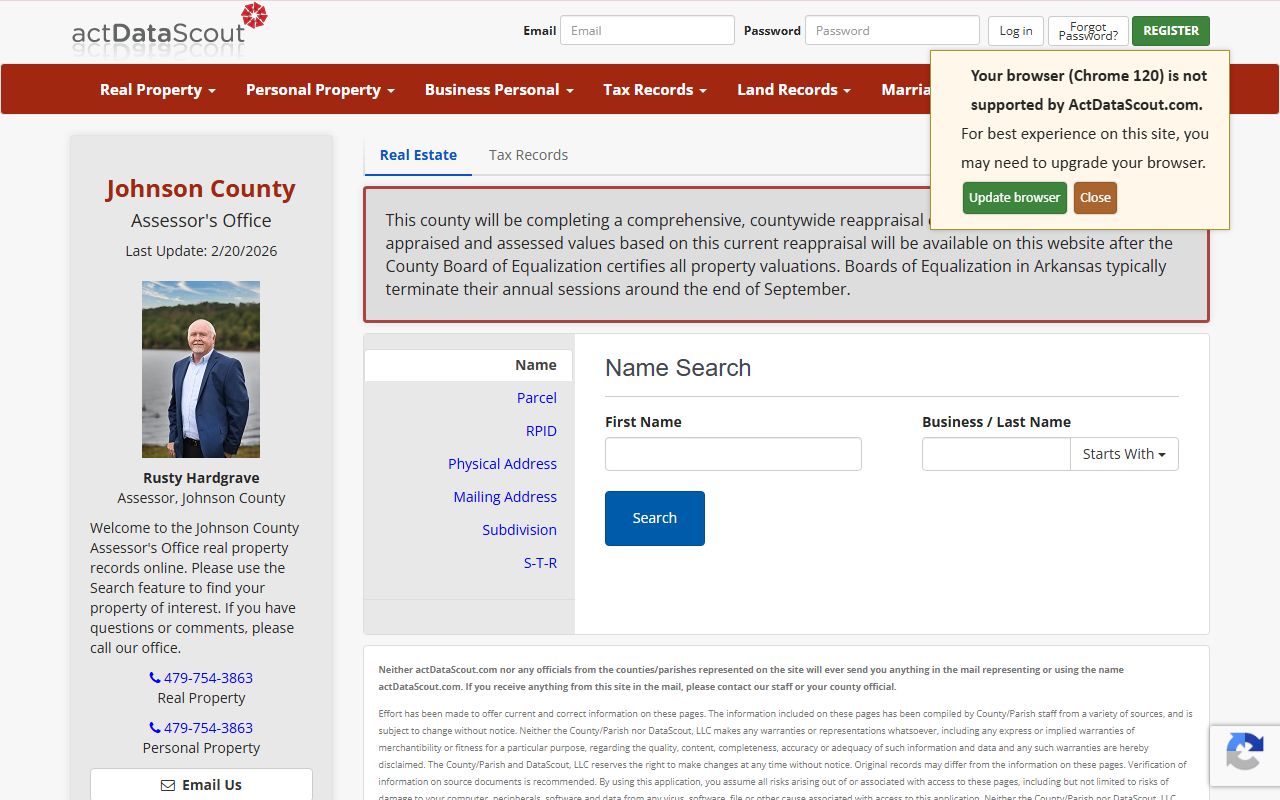Screen dimensions: 1280x800
Task: Select the Name search type
Action: tap(469, 365)
